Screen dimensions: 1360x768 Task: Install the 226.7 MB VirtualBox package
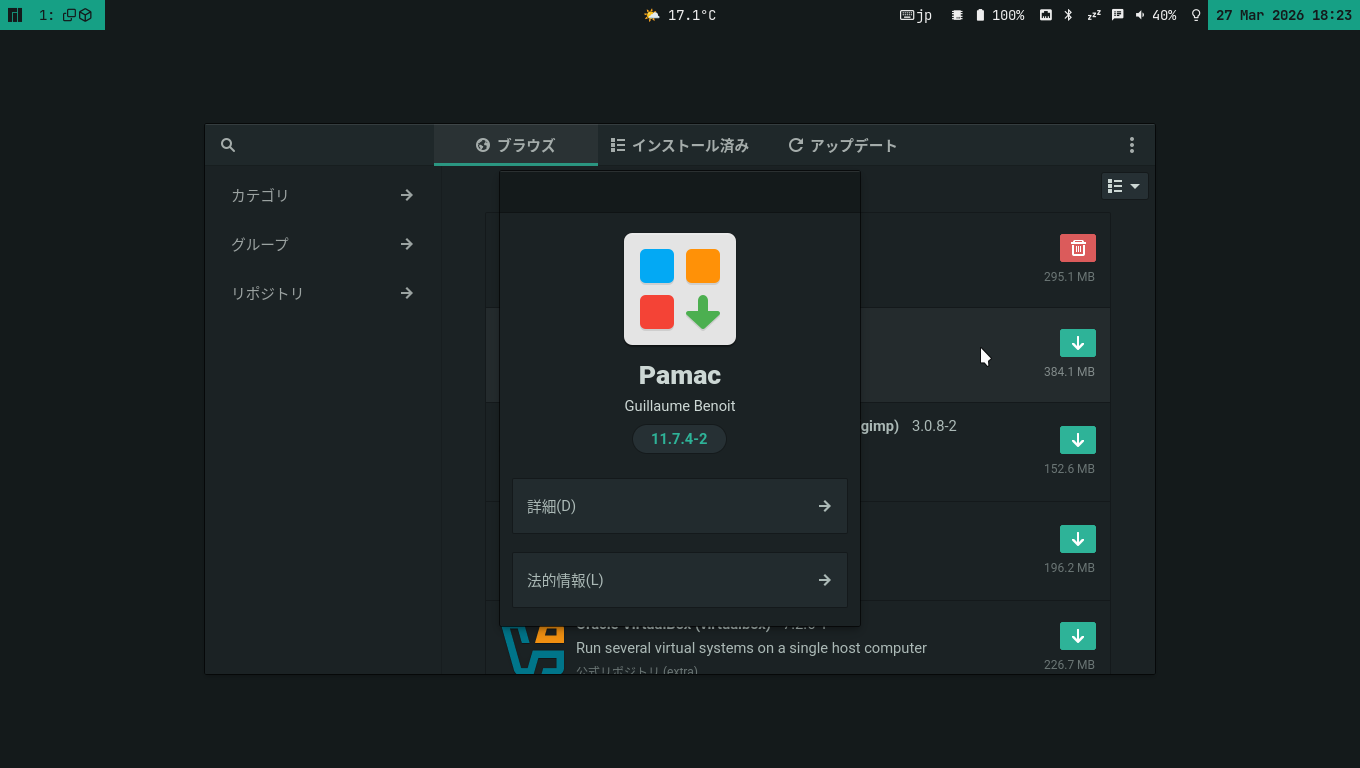pyautogui.click(x=1078, y=636)
